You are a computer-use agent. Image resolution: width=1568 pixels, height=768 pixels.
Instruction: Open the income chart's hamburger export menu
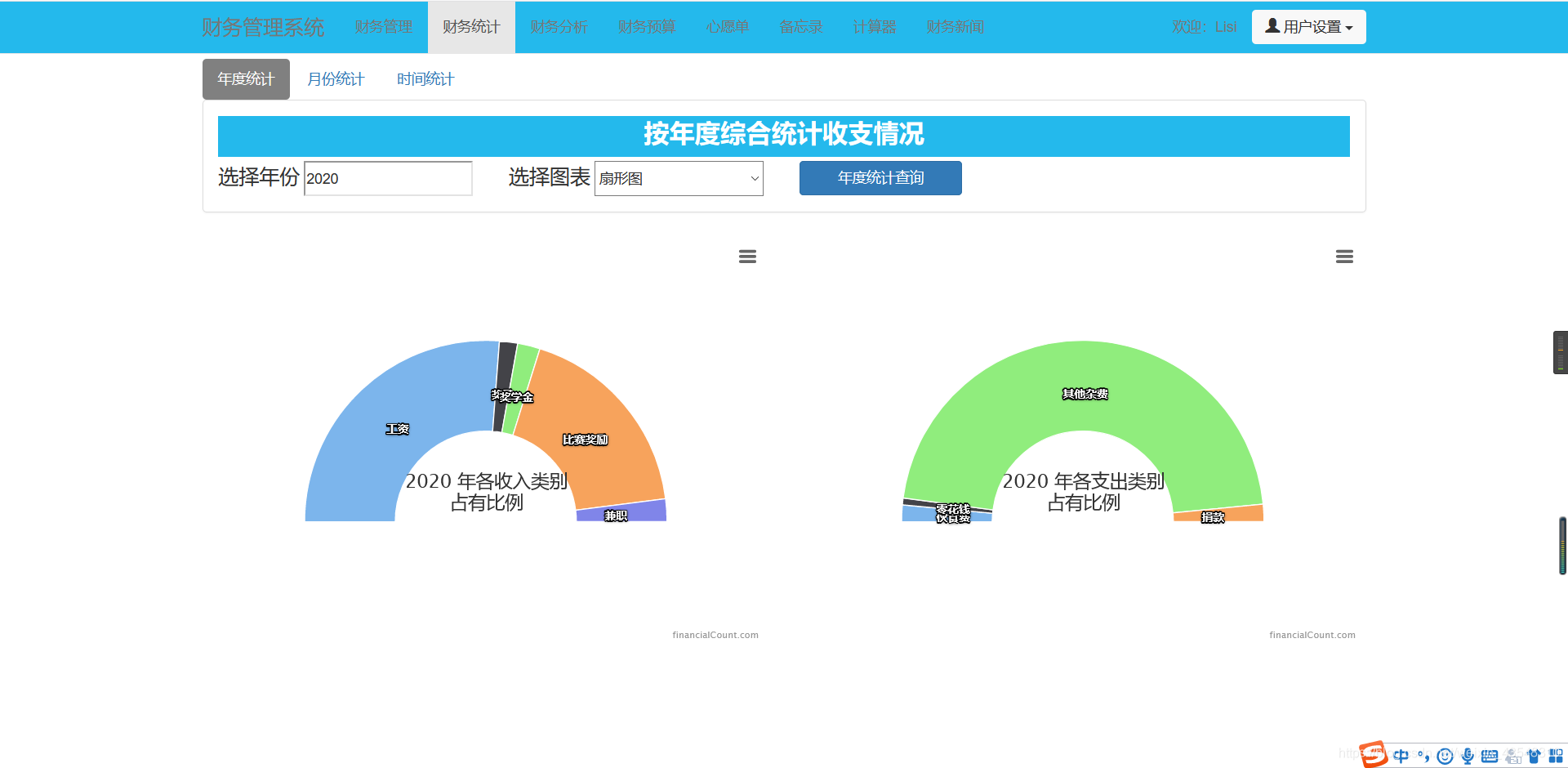[x=747, y=256]
